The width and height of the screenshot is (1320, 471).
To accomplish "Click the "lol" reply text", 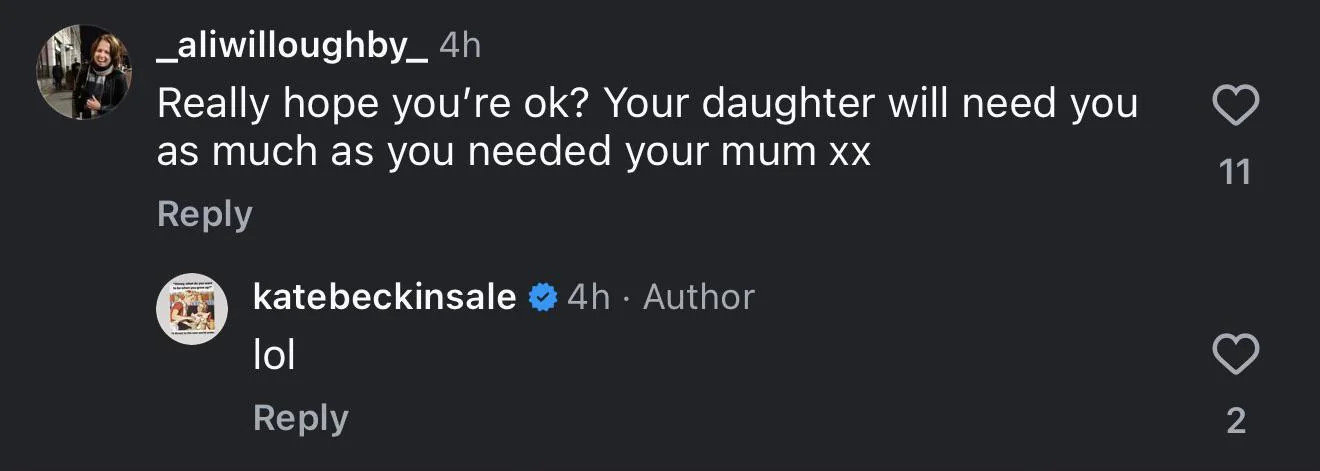I will point(274,355).
